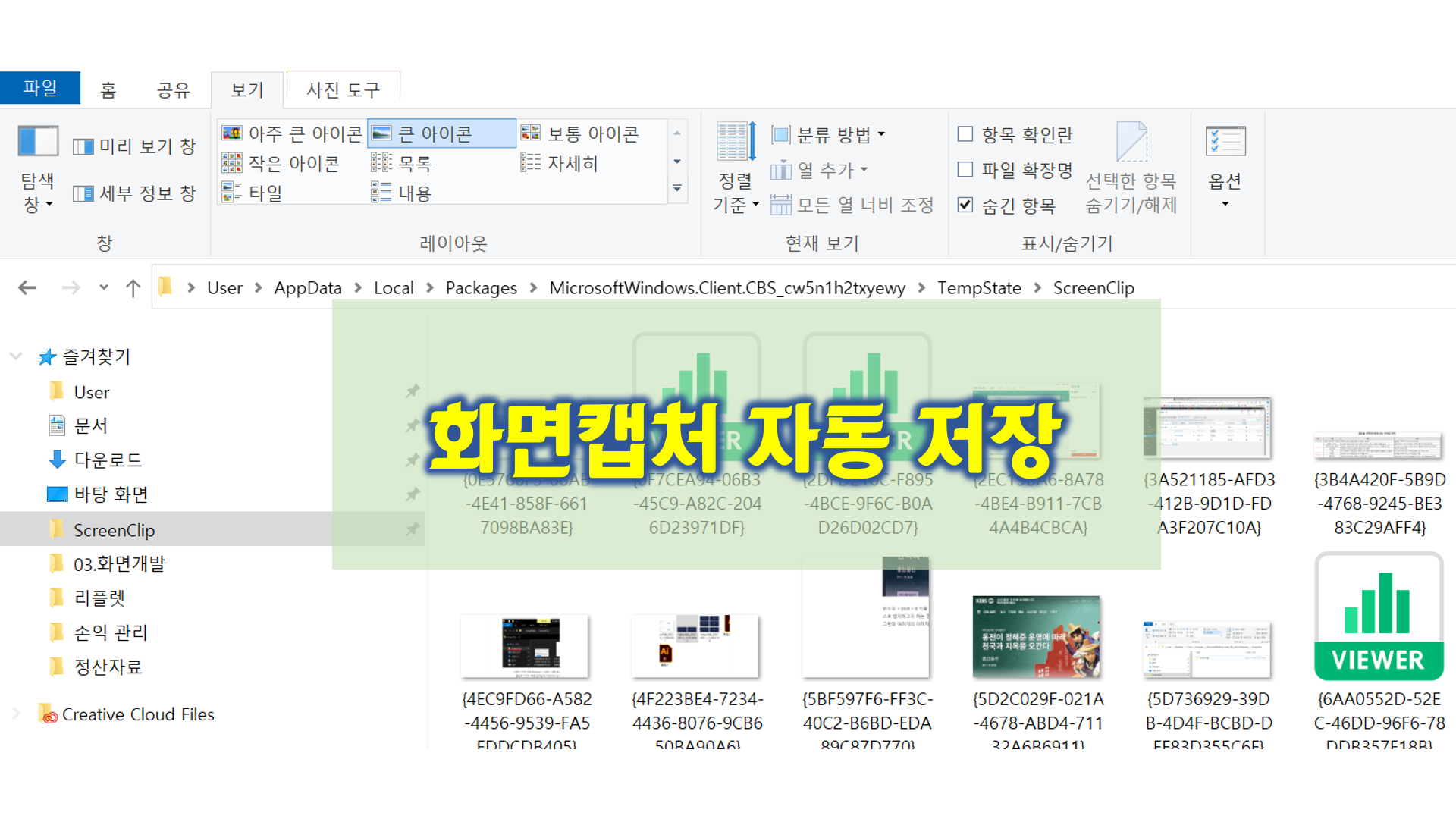
Task: Open the 파일 tab
Action: [x=39, y=88]
